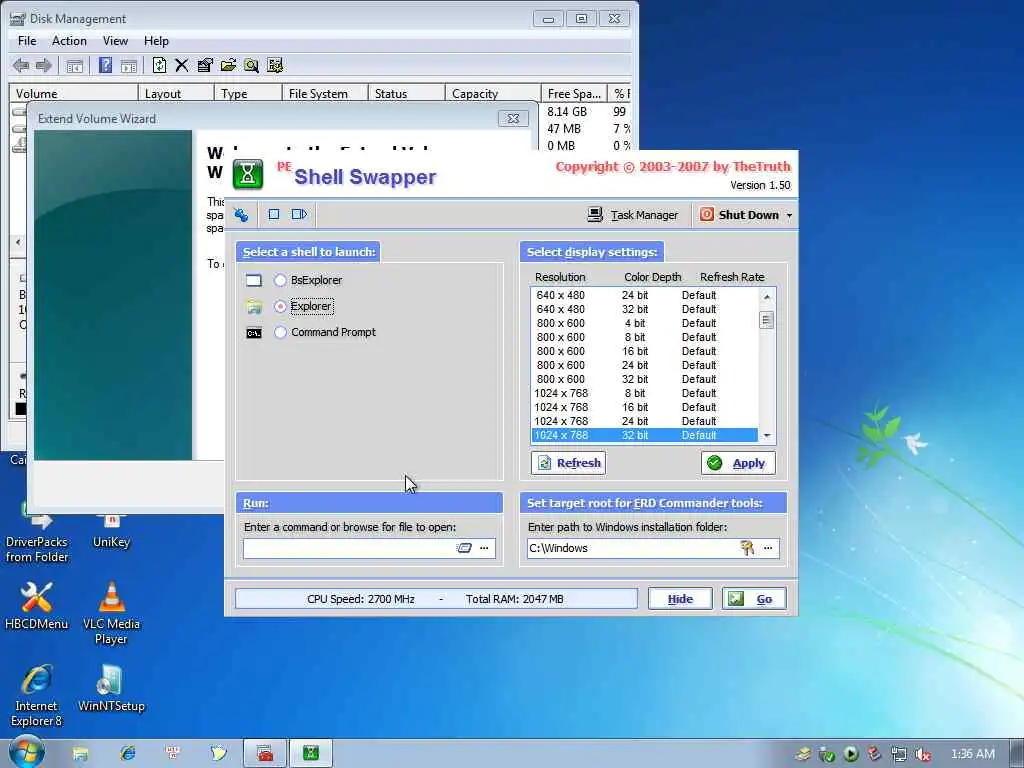Open the UniKey desktop icon

click(111, 532)
